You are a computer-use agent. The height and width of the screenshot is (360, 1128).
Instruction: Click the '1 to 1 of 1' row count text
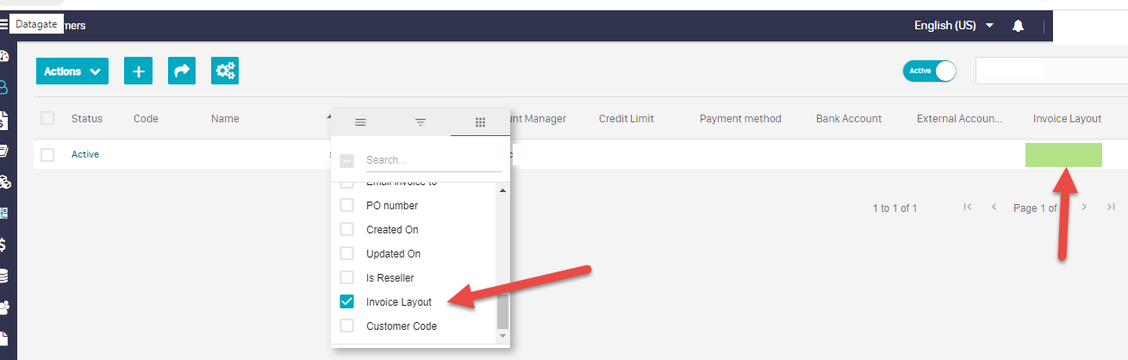point(895,208)
